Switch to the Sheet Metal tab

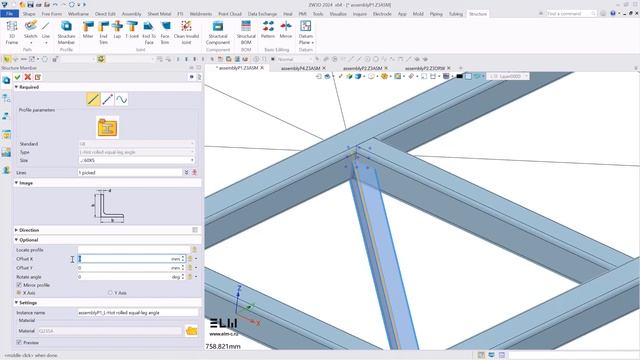159,14
